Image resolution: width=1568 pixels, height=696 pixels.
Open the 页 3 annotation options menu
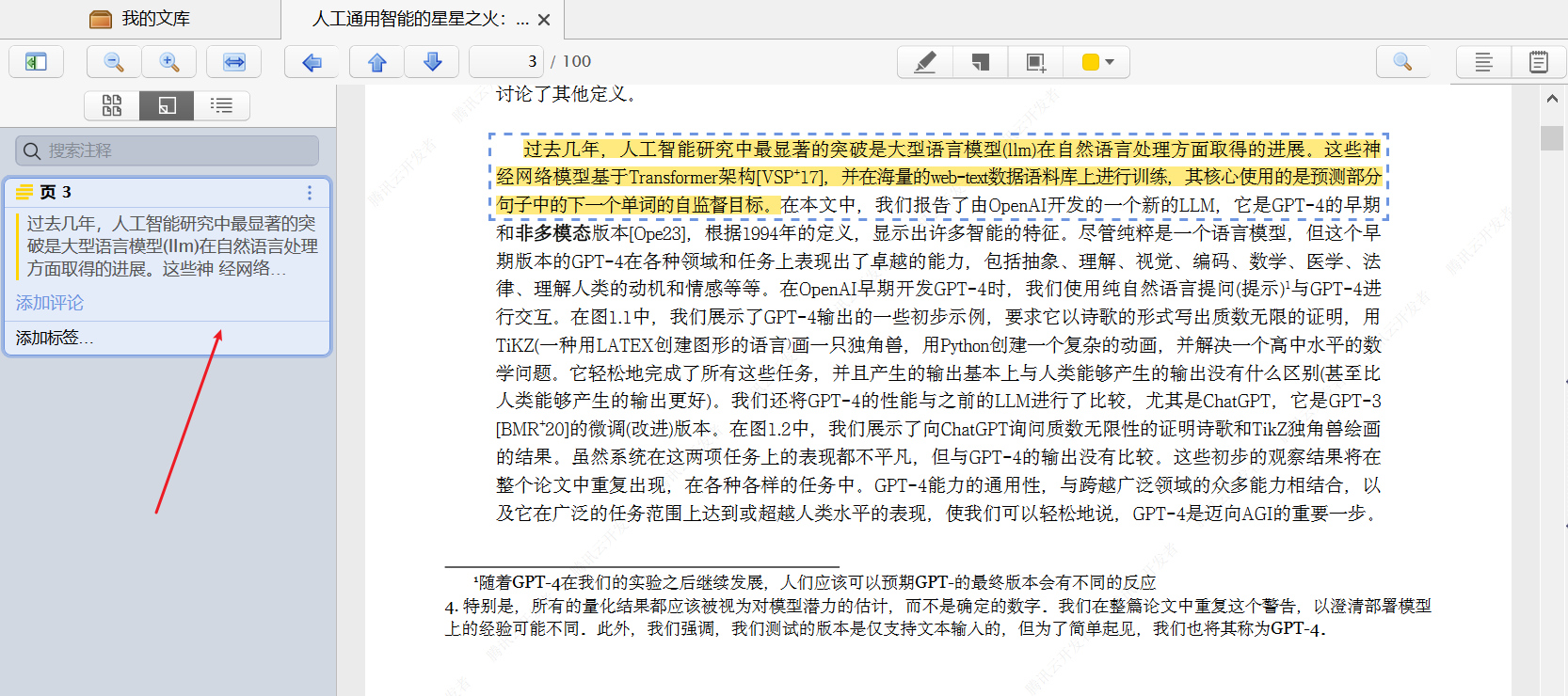pos(309,192)
